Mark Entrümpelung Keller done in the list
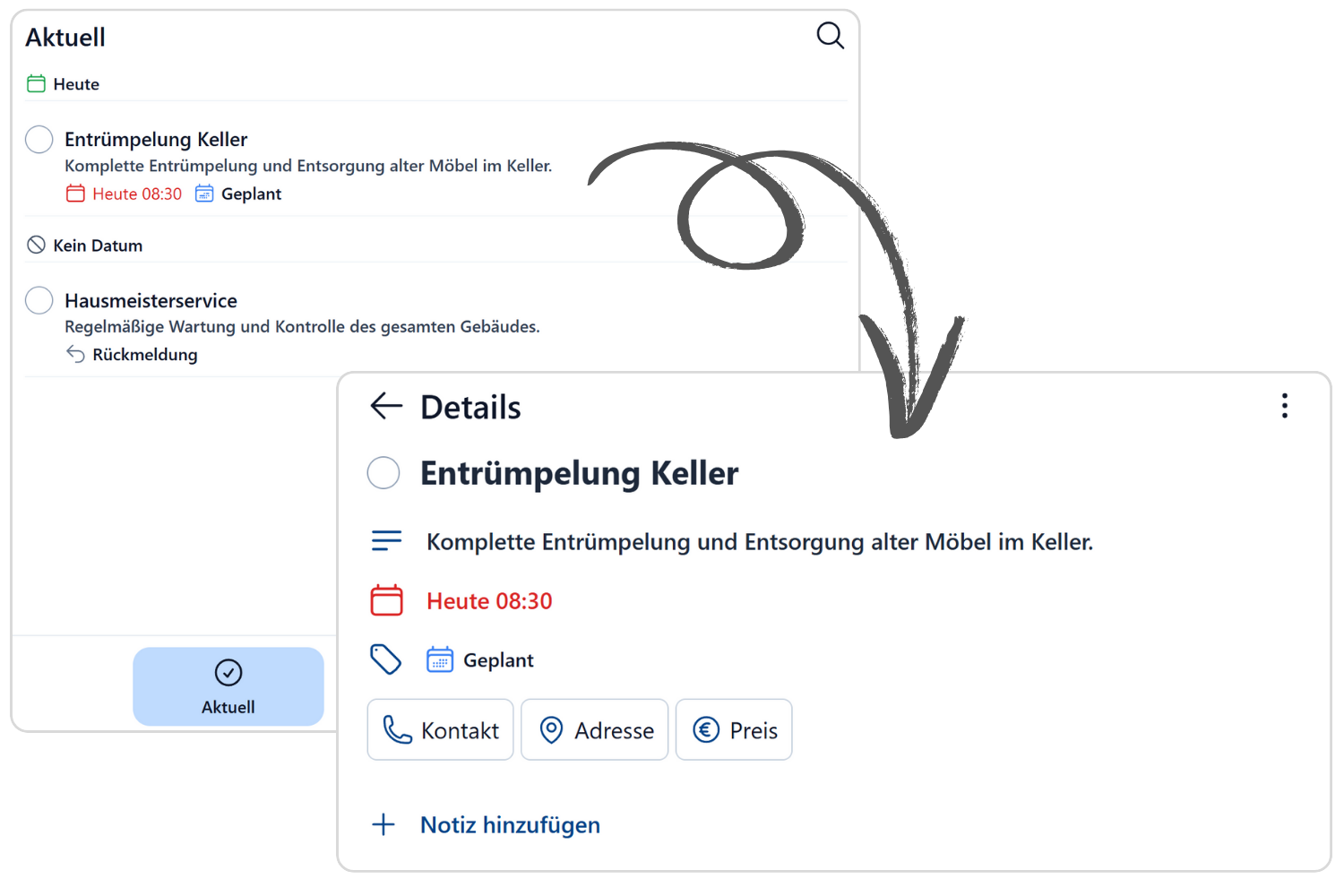This screenshot has height=896, width=1344. click(39, 140)
